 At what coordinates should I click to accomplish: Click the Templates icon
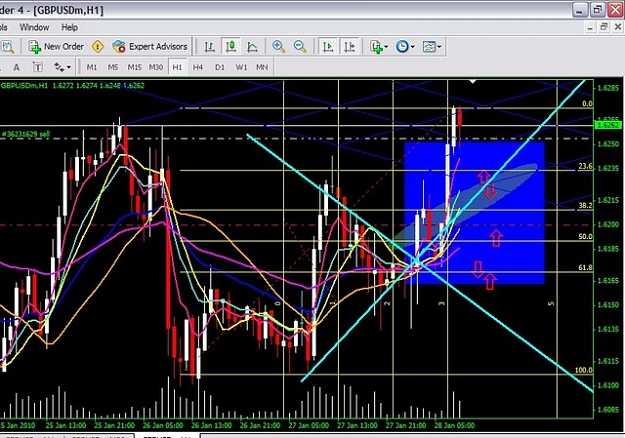click(x=429, y=47)
